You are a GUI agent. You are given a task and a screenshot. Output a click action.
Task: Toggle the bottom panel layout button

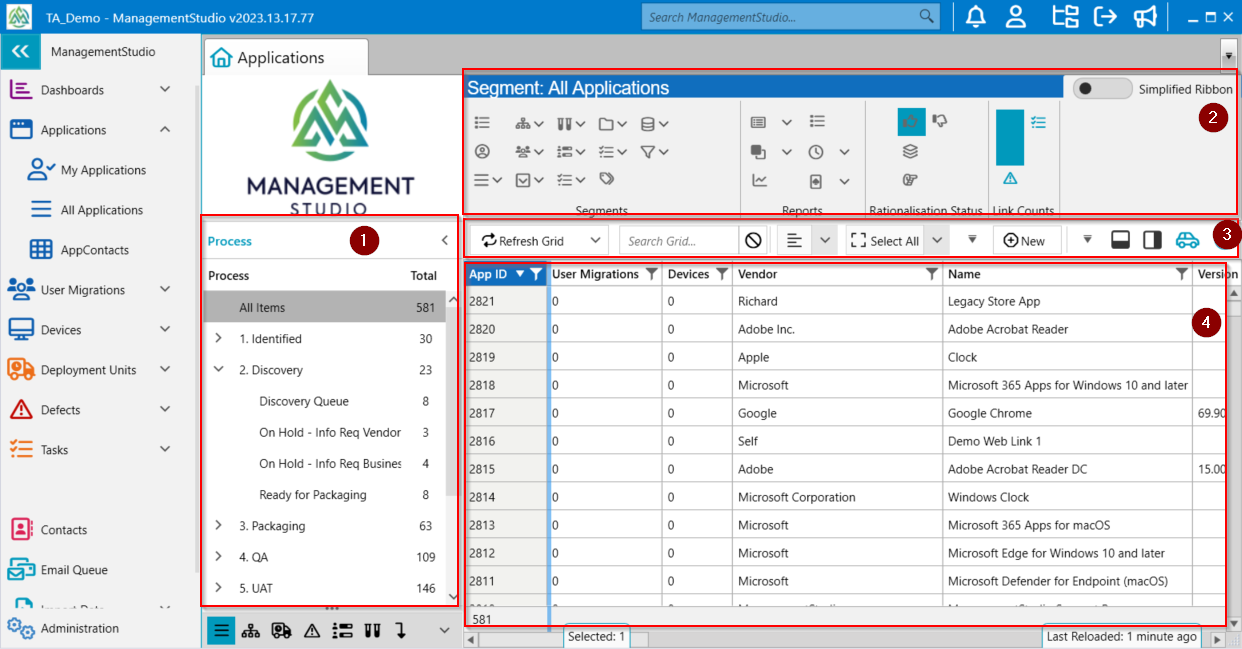[x=1121, y=240]
